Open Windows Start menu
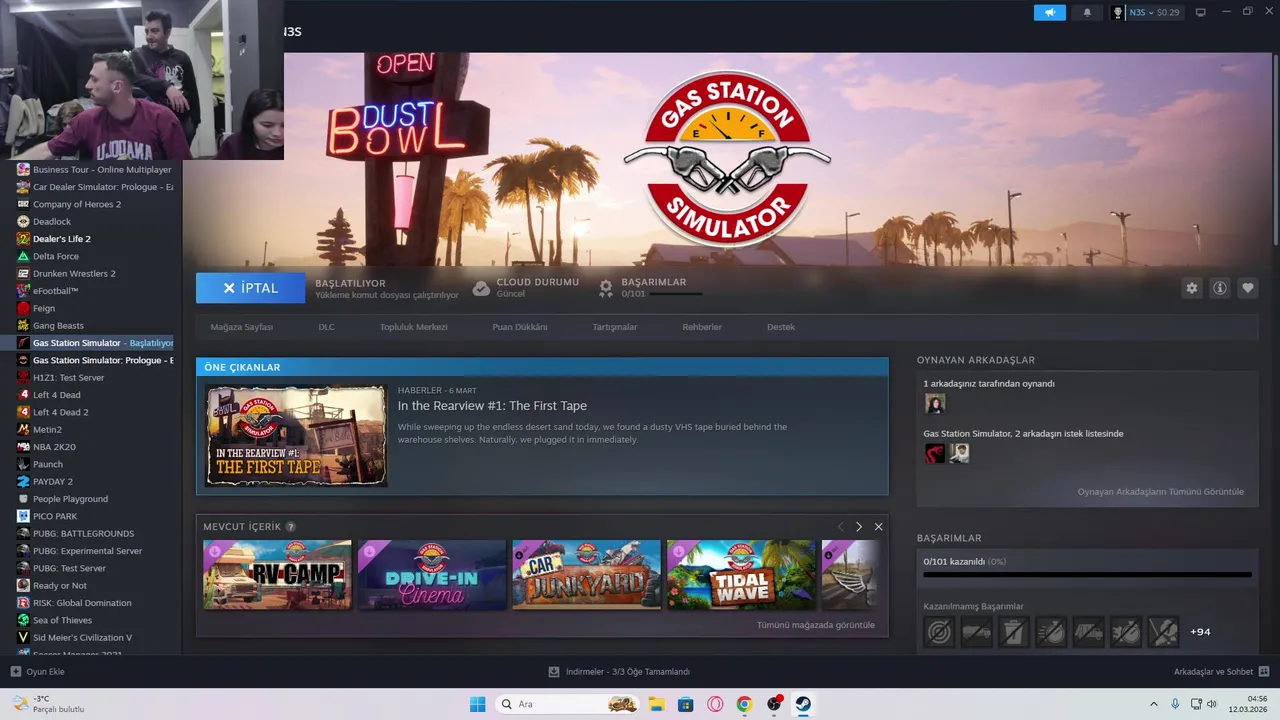 pos(477,704)
